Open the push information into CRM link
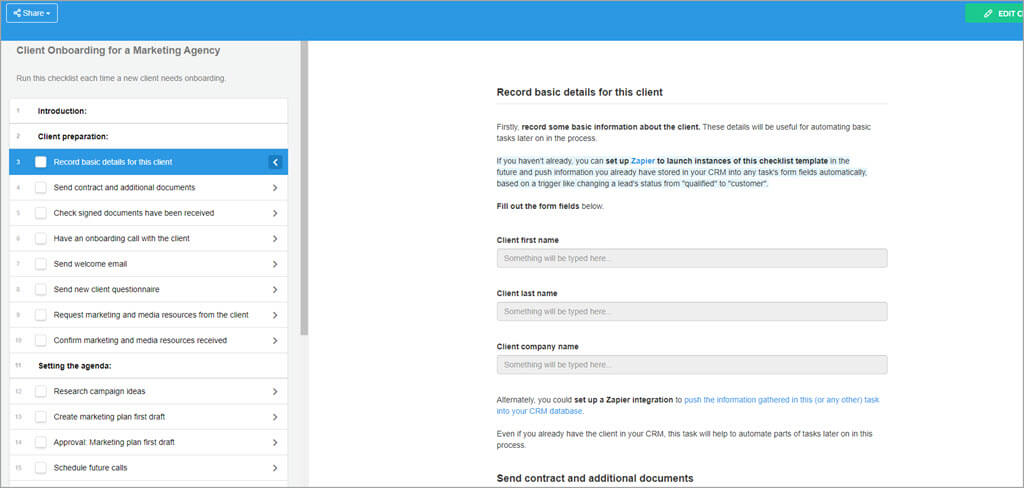 pyautogui.click(x=780, y=400)
